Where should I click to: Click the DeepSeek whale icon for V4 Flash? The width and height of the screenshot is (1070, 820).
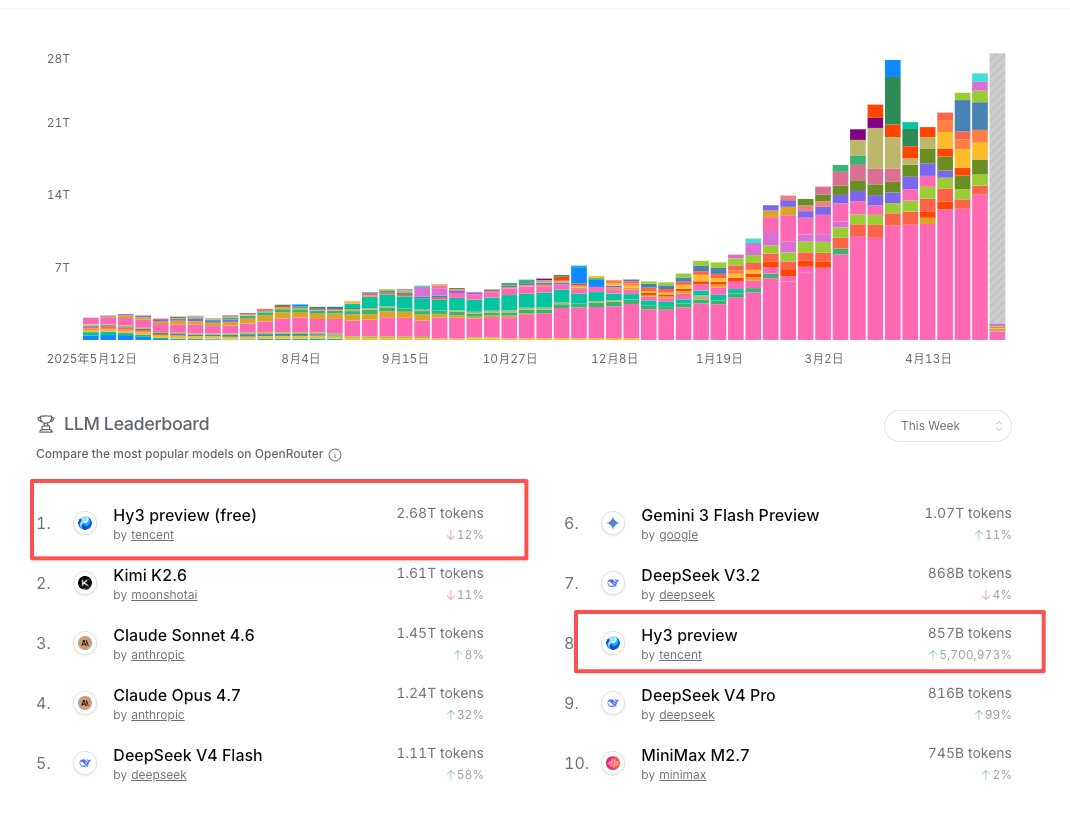point(85,763)
